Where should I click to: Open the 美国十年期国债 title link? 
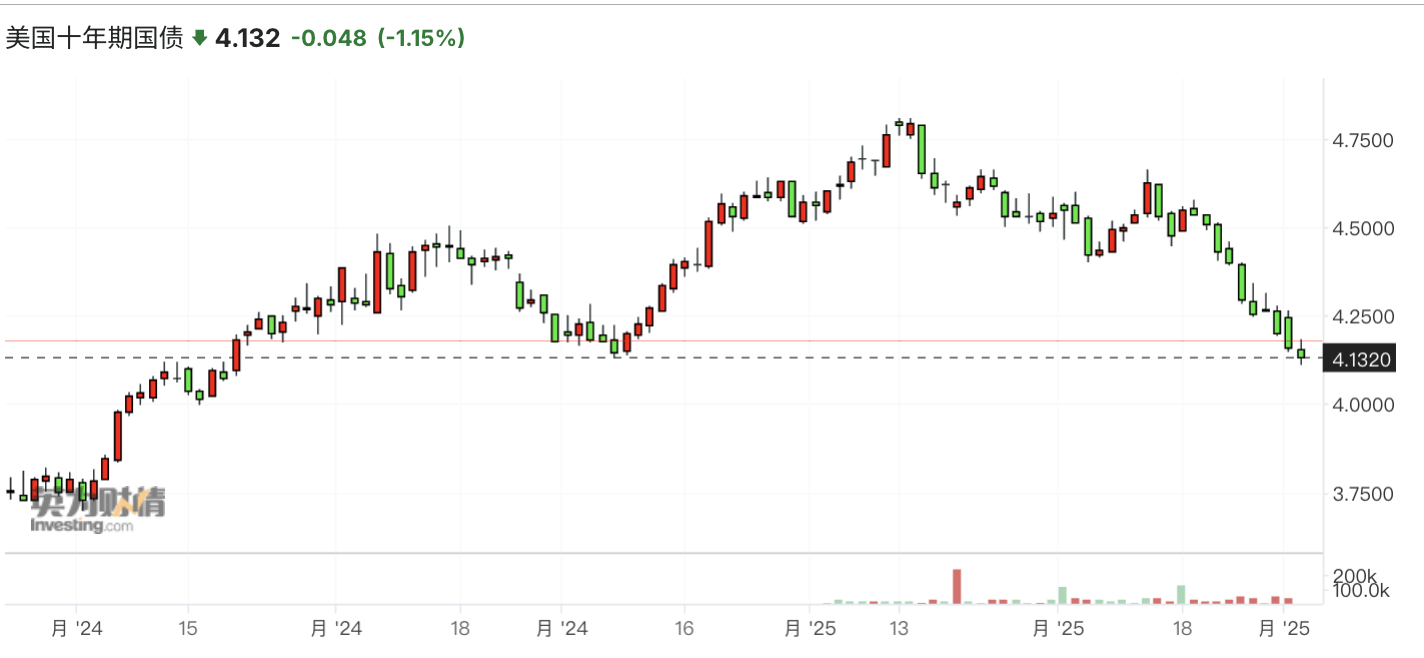coord(95,38)
